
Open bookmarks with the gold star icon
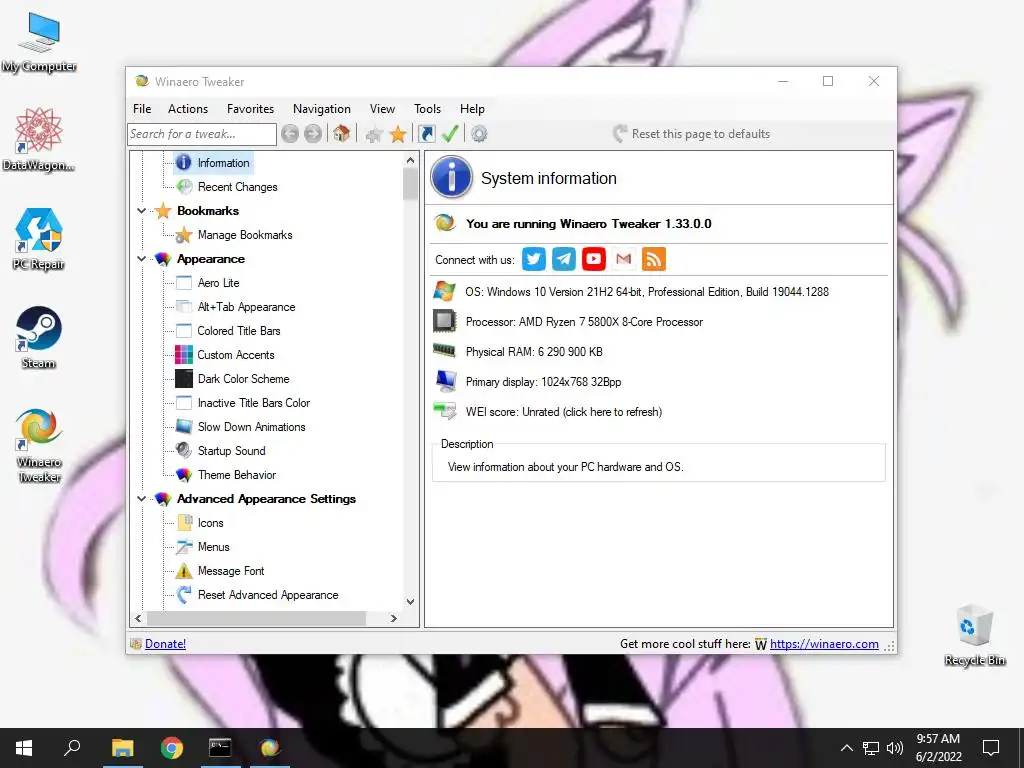pos(398,134)
